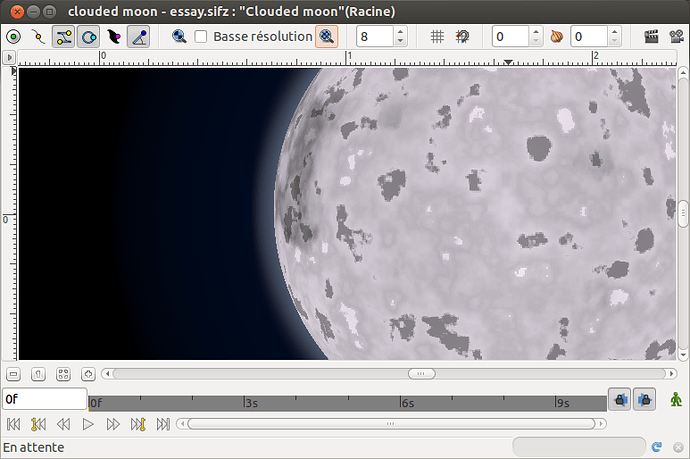Toggle width handles display icon
The height and width of the screenshot is (459, 690).
point(115,37)
